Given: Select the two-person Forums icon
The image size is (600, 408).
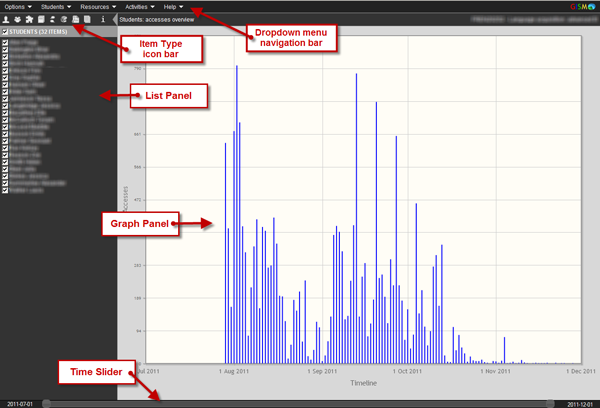Looking at the screenshot, I should click(x=52, y=20).
